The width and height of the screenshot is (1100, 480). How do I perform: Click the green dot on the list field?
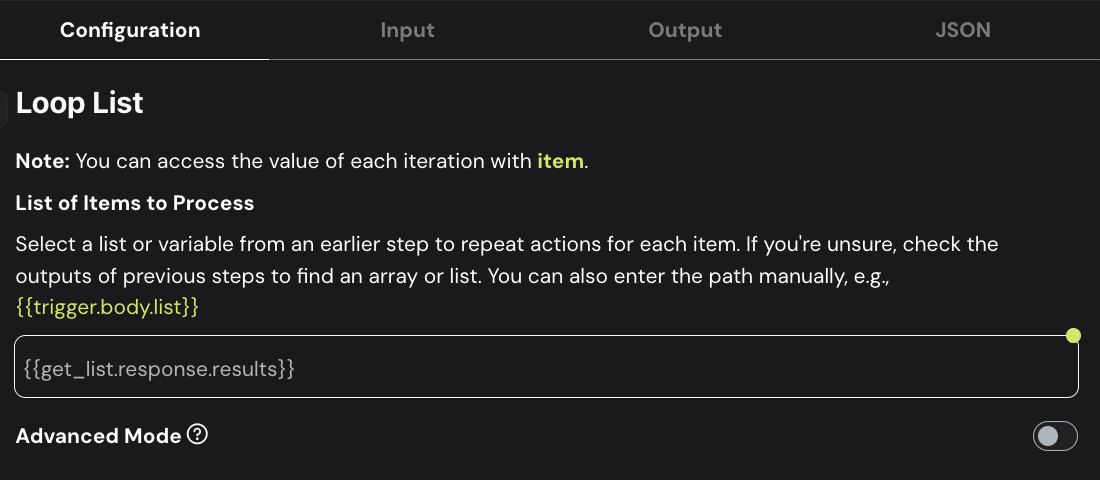(1073, 336)
